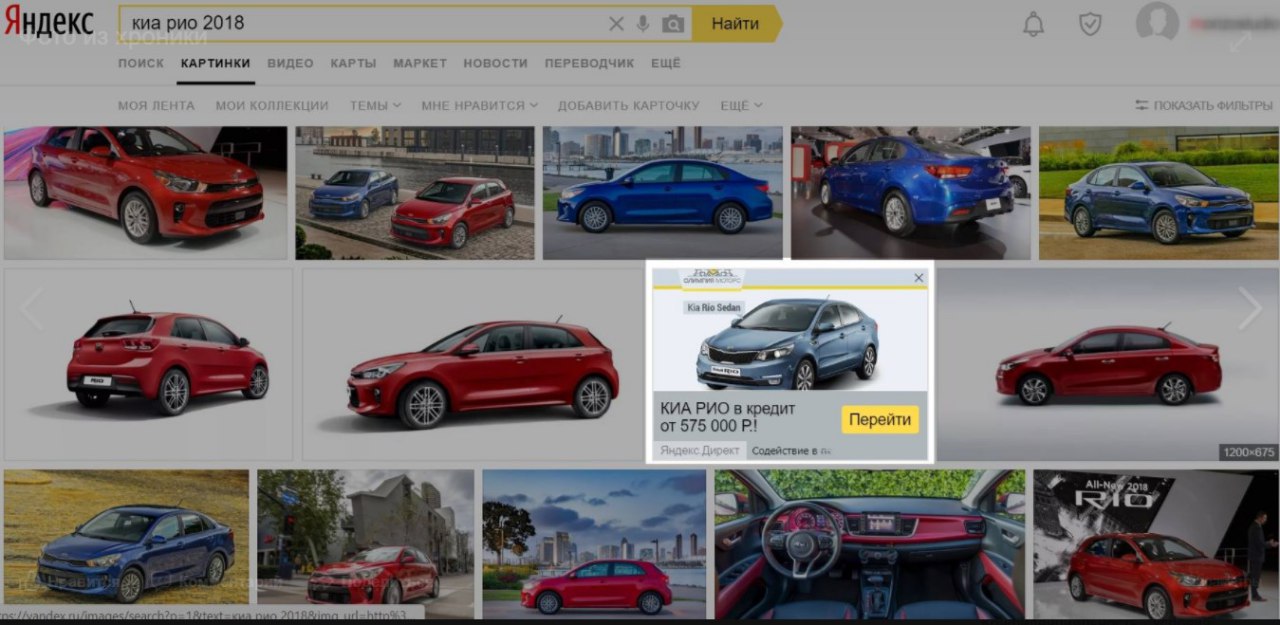Open red Kia showroom photo in top row
This screenshot has height=625, width=1280.
[146, 193]
